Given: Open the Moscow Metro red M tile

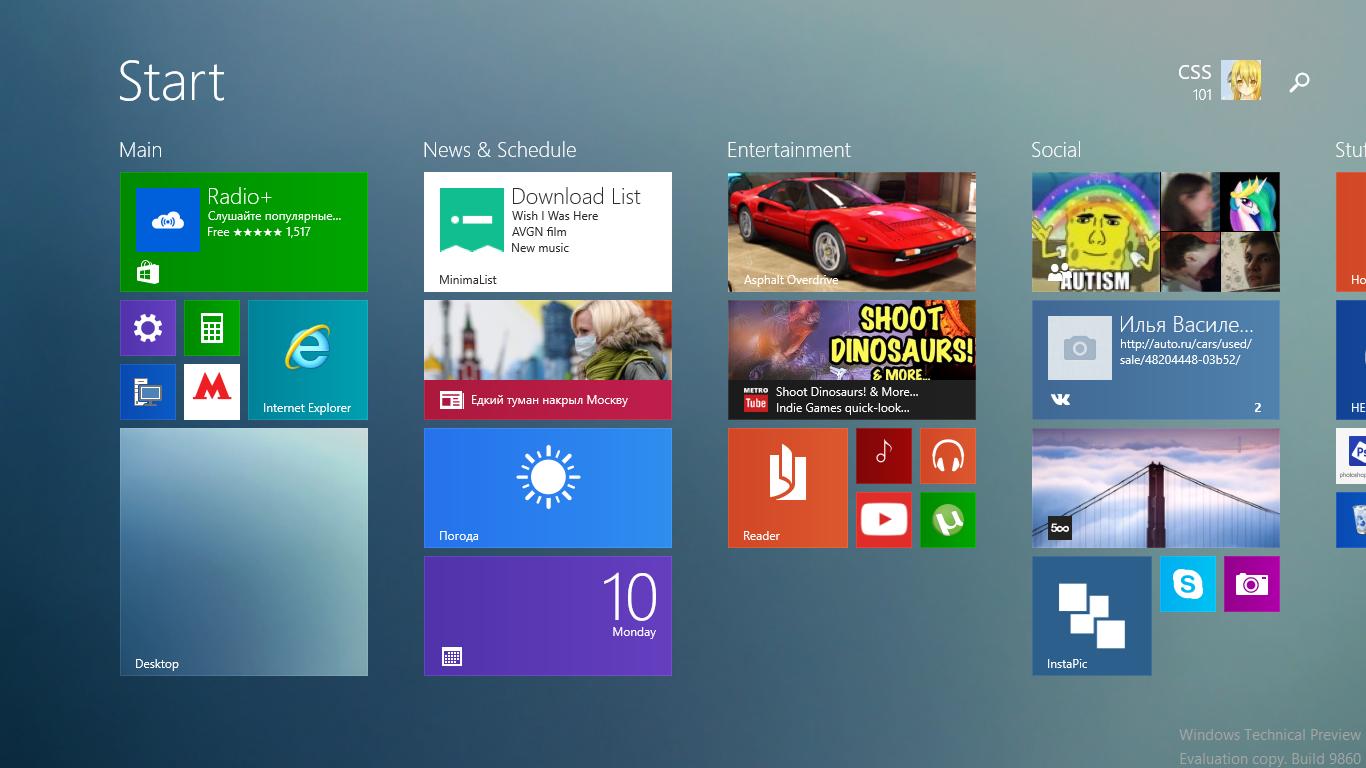Looking at the screenshot, I should tap(212, 392).
